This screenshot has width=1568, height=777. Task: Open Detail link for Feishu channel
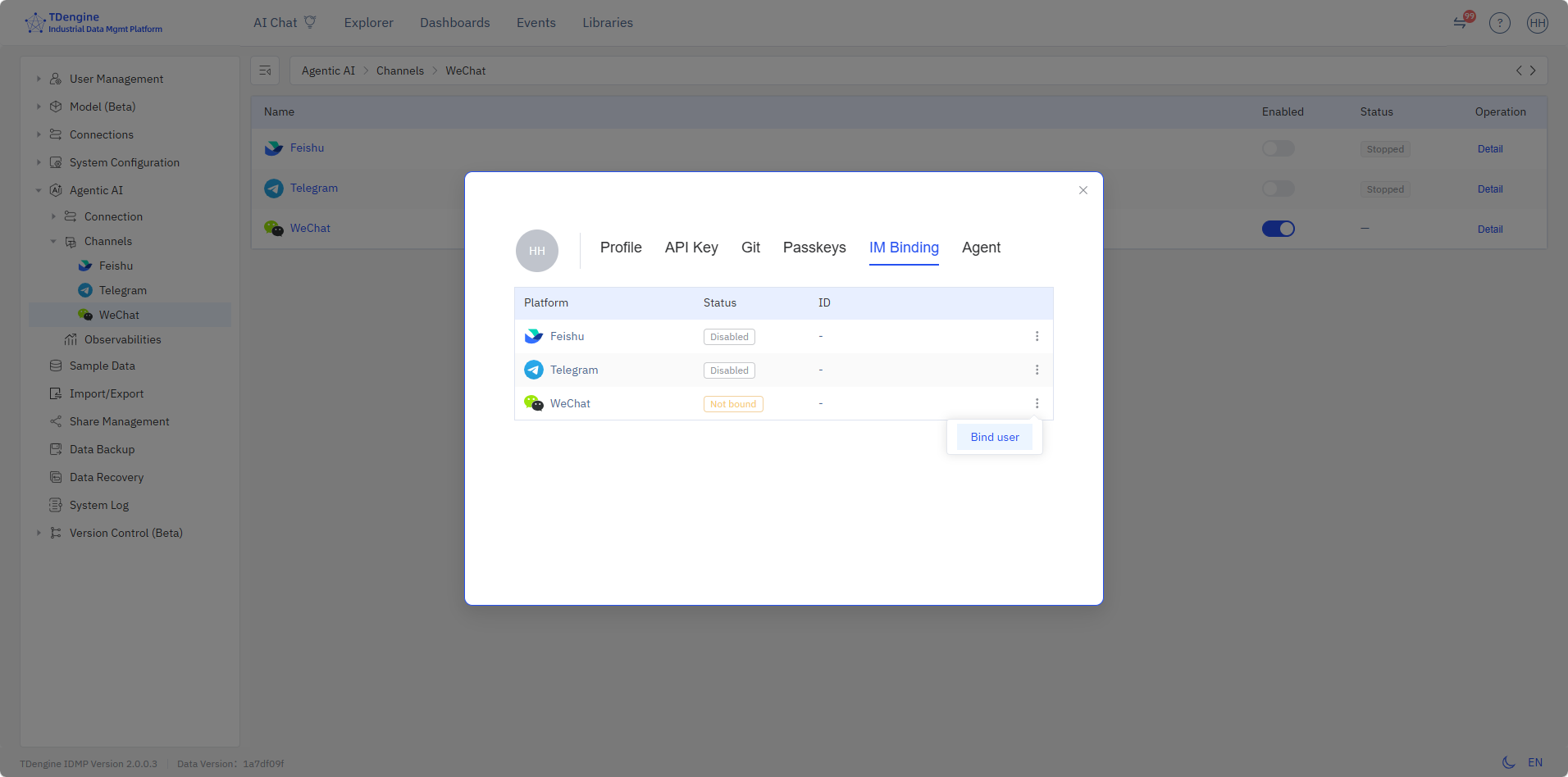tap(1490, 149)
